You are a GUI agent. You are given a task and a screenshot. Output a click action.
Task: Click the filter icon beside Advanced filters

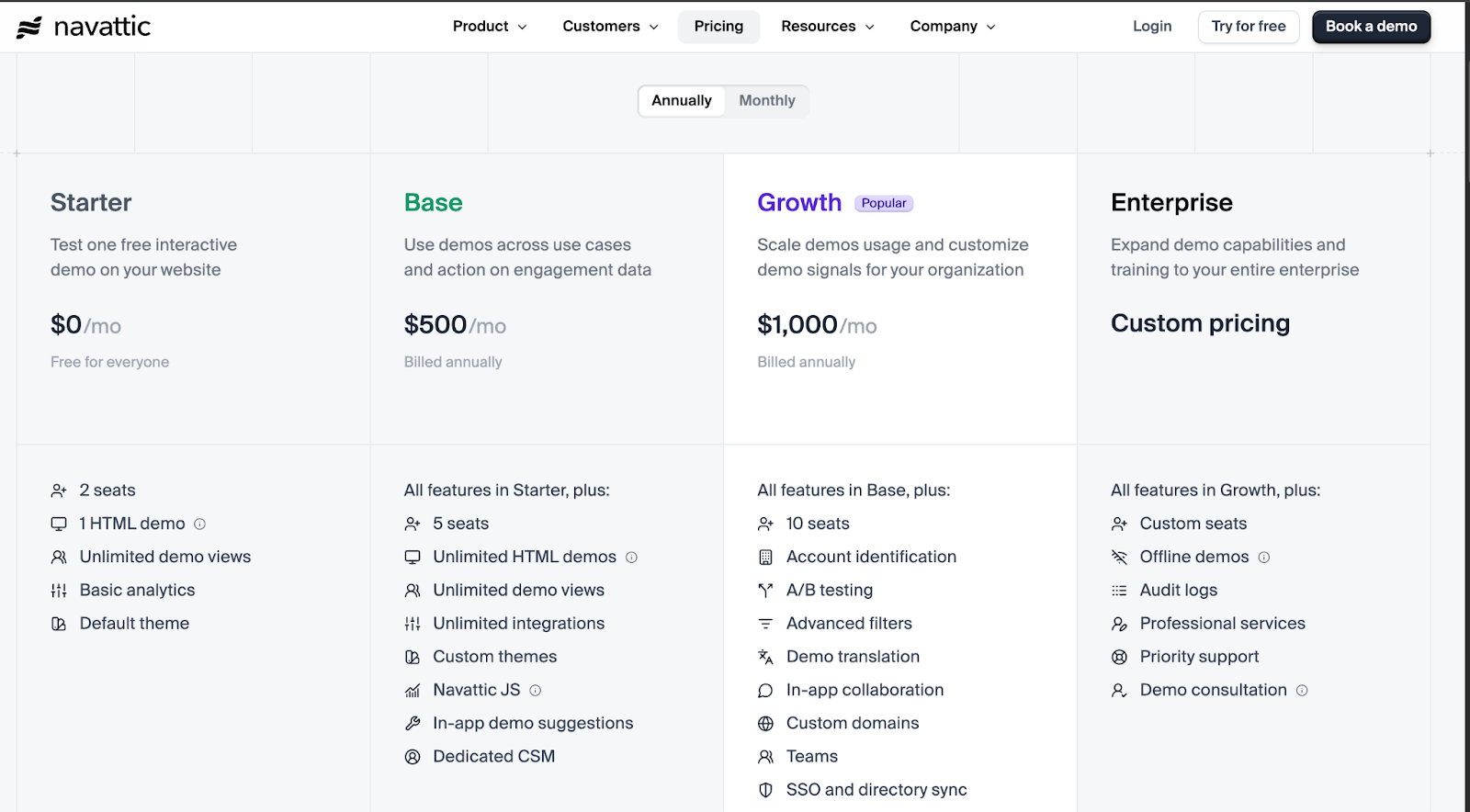765,624
